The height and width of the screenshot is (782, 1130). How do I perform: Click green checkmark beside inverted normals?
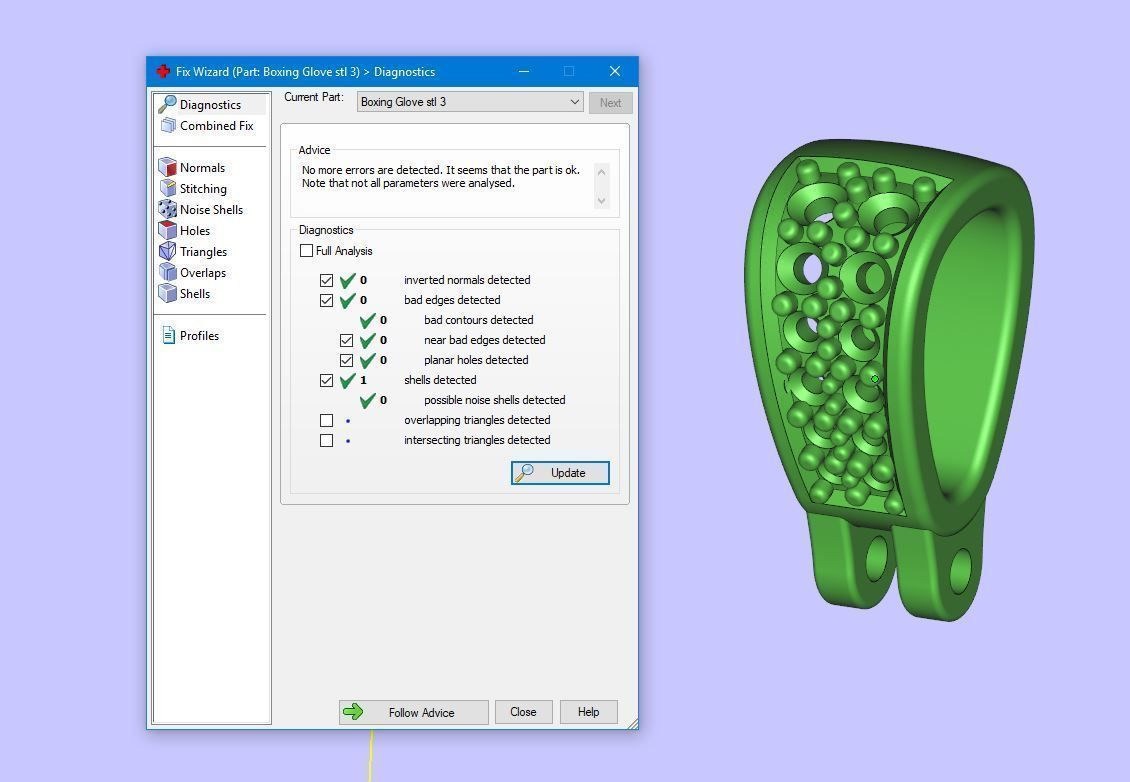(x=348, y=280)
